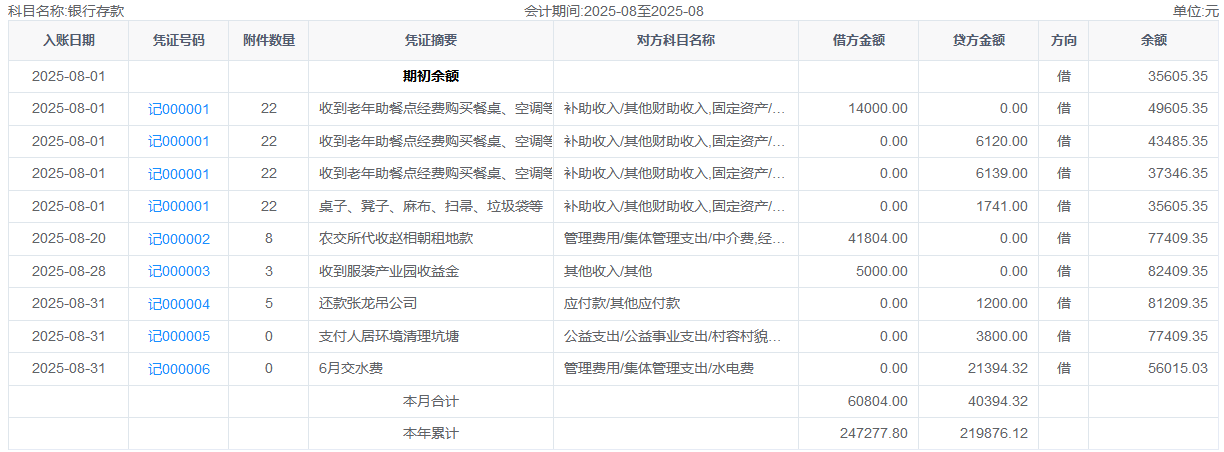1224x452 pixels.
Task: Click the 凭证号码 column header
Action: point(179,41)
